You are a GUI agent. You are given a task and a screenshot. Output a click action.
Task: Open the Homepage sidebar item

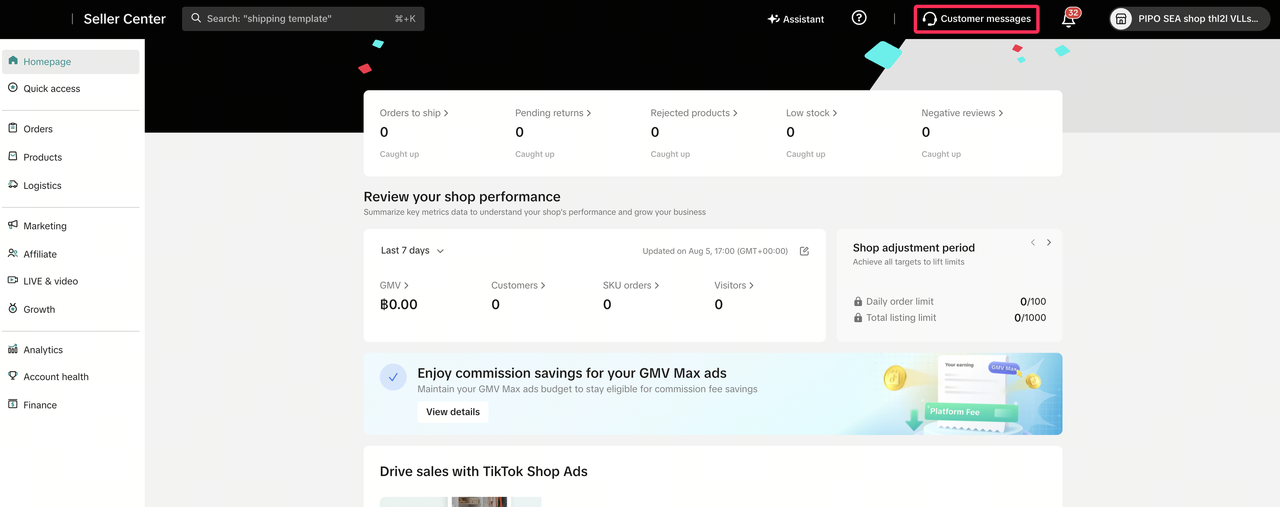[x=71, y=61]
